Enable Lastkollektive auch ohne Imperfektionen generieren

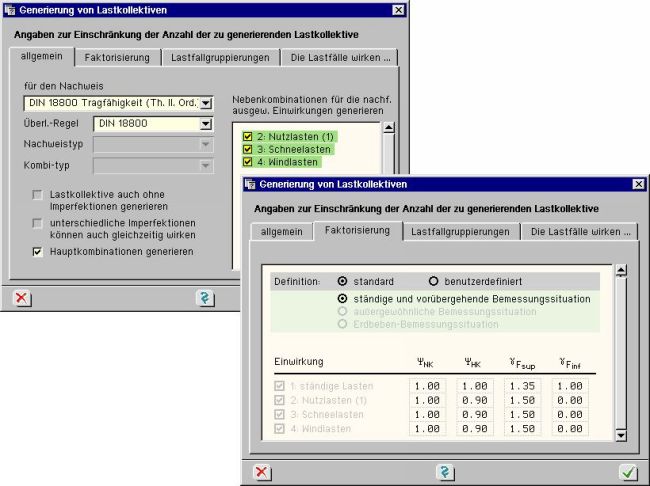(x=38, y=194)
